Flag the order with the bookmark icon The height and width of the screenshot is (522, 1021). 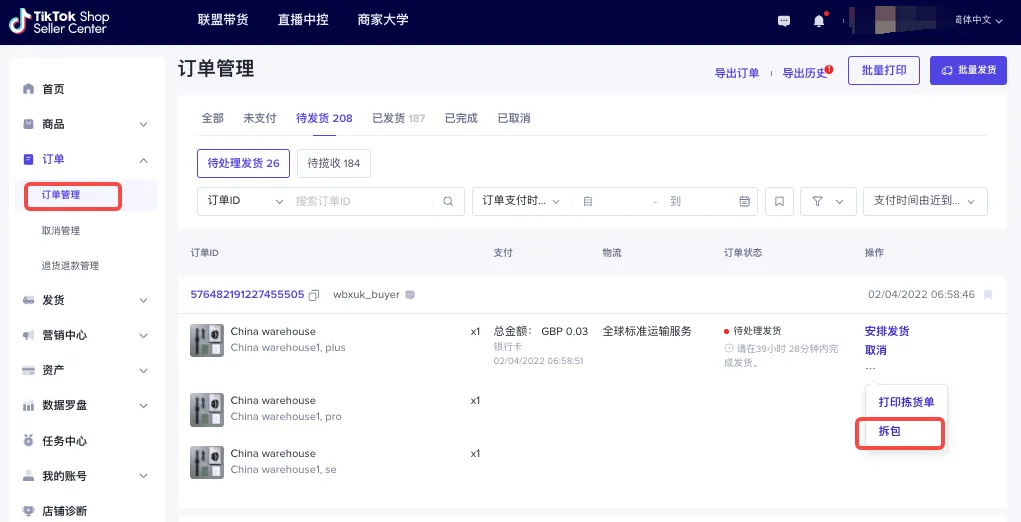[988, 295]
